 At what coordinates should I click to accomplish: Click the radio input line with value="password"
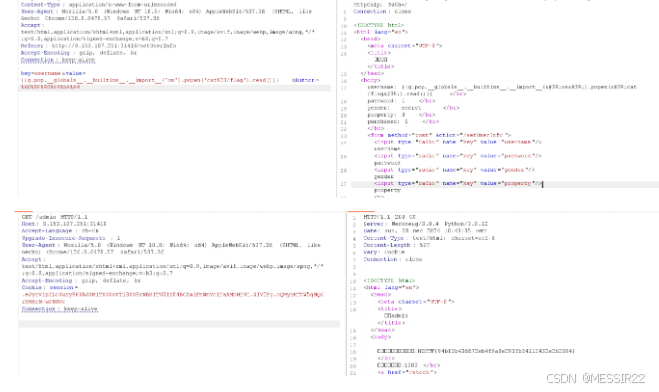458,156
